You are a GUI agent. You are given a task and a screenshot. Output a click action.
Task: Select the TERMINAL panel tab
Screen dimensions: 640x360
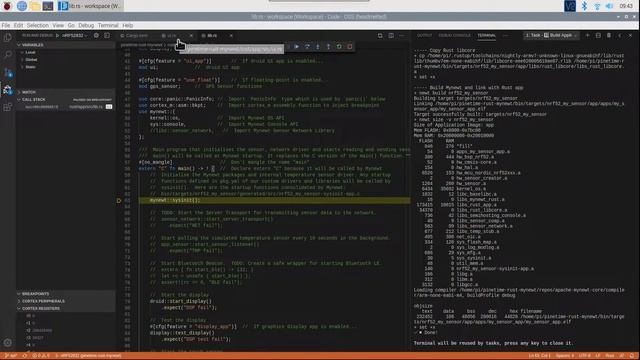click(x=487, y=36)
